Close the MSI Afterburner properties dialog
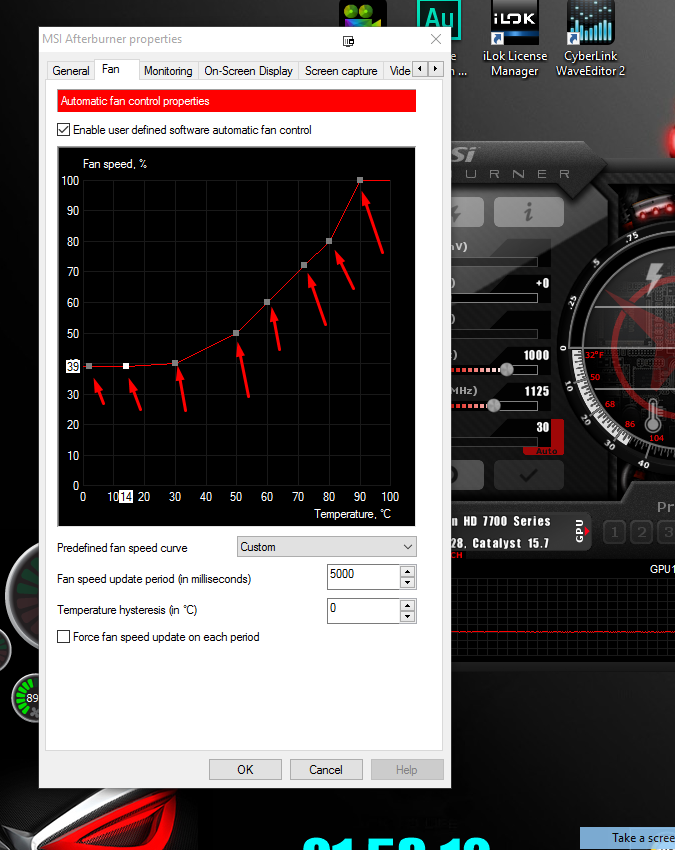The width and height of the screenshot is (675, 850). (x=436, y=39)
